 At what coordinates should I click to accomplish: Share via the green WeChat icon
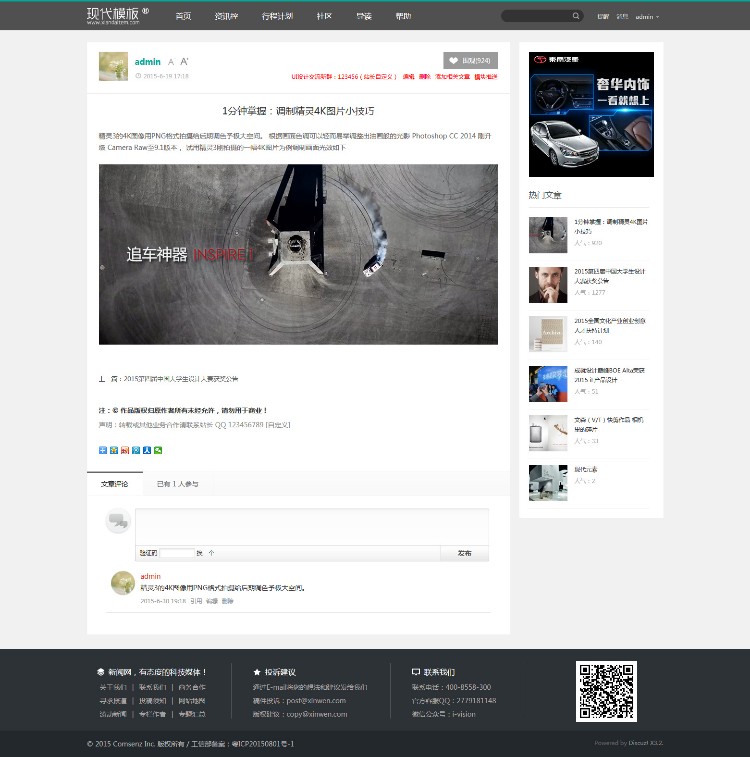158,450
